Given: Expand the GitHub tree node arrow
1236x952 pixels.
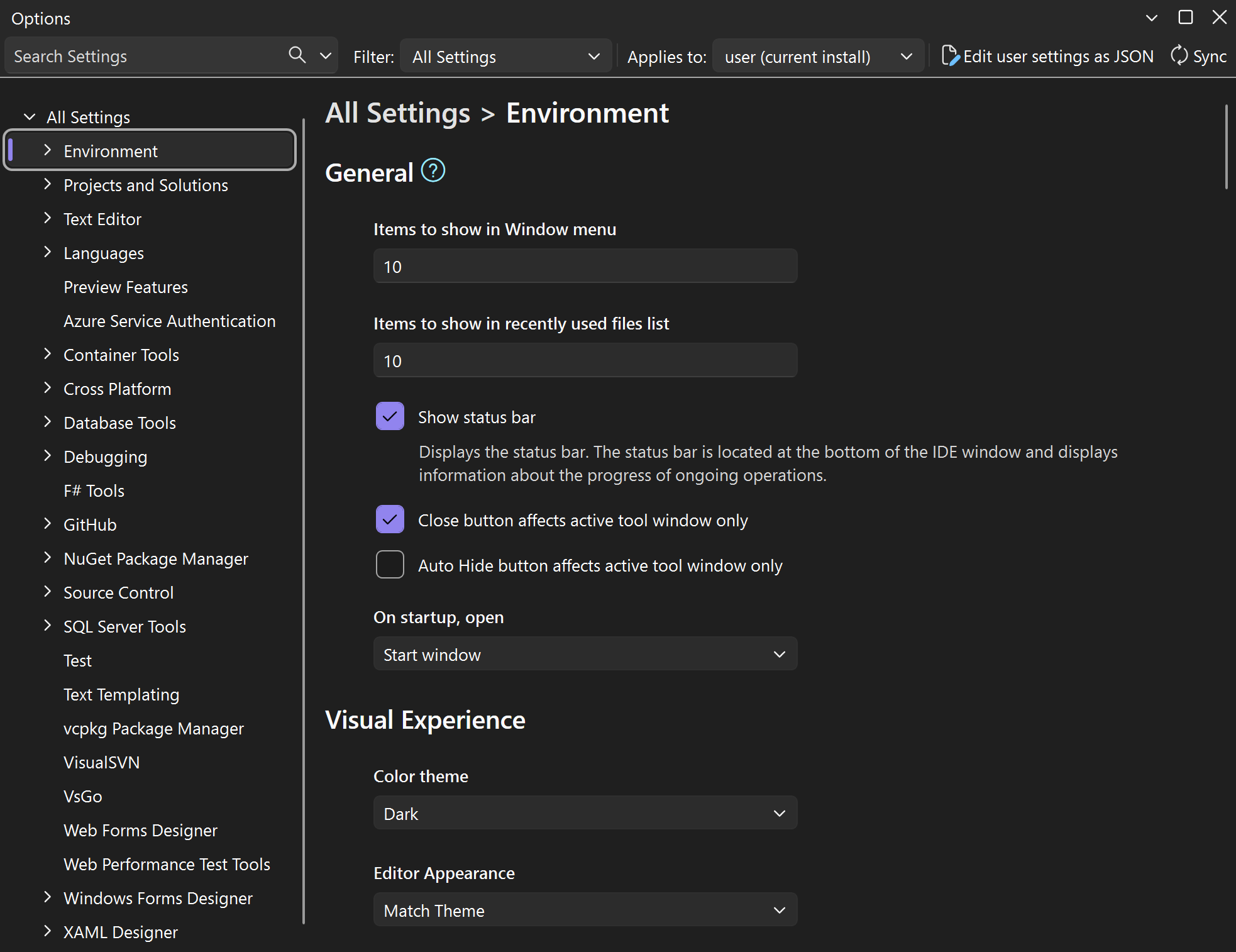Looking at the screenshot, I should click(48, 524).
